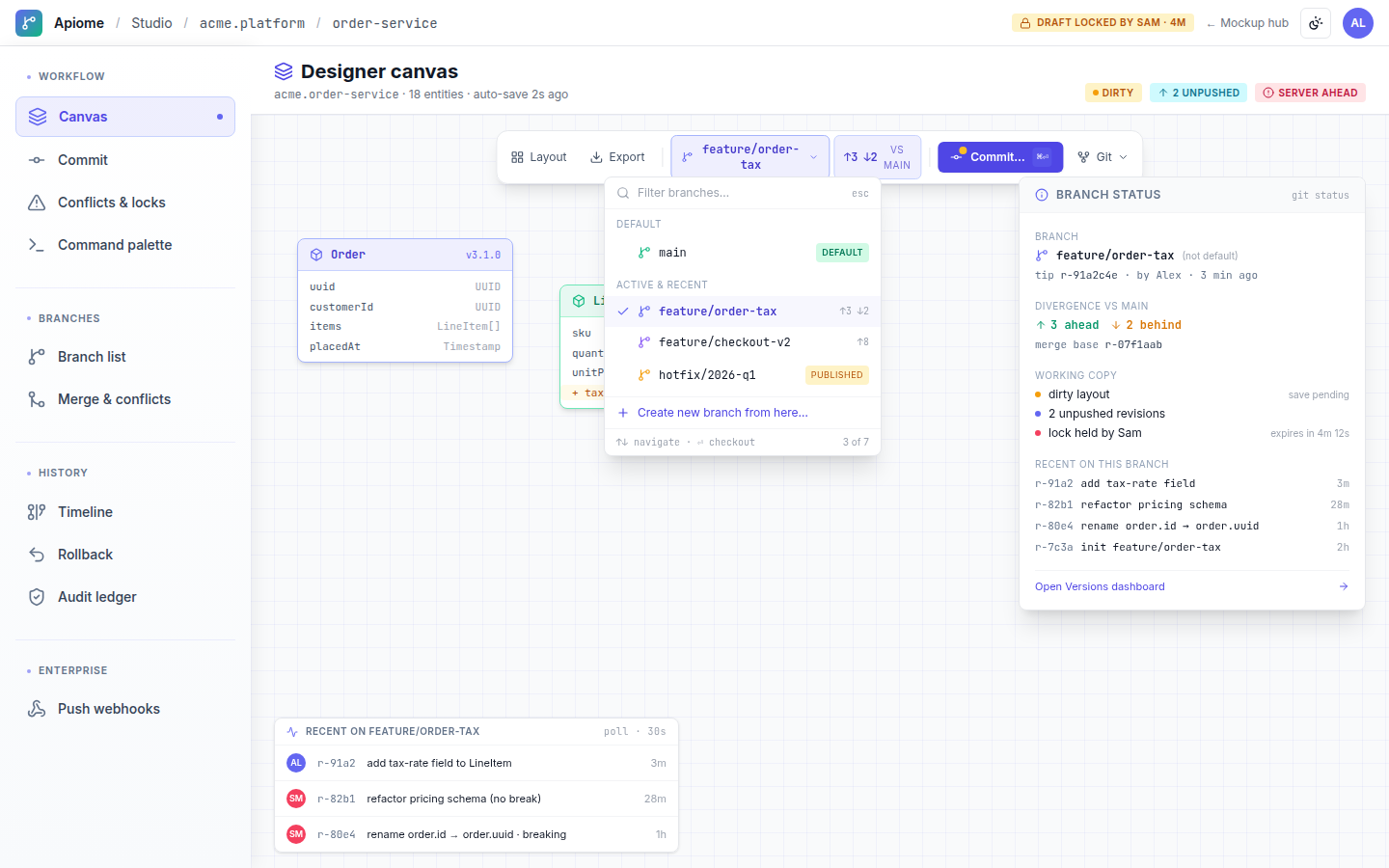Click revision r-82b1 refactor pricing schema
This screenshot has width=1389, height=868.
pyautogui.click(x=1192, y=505)
